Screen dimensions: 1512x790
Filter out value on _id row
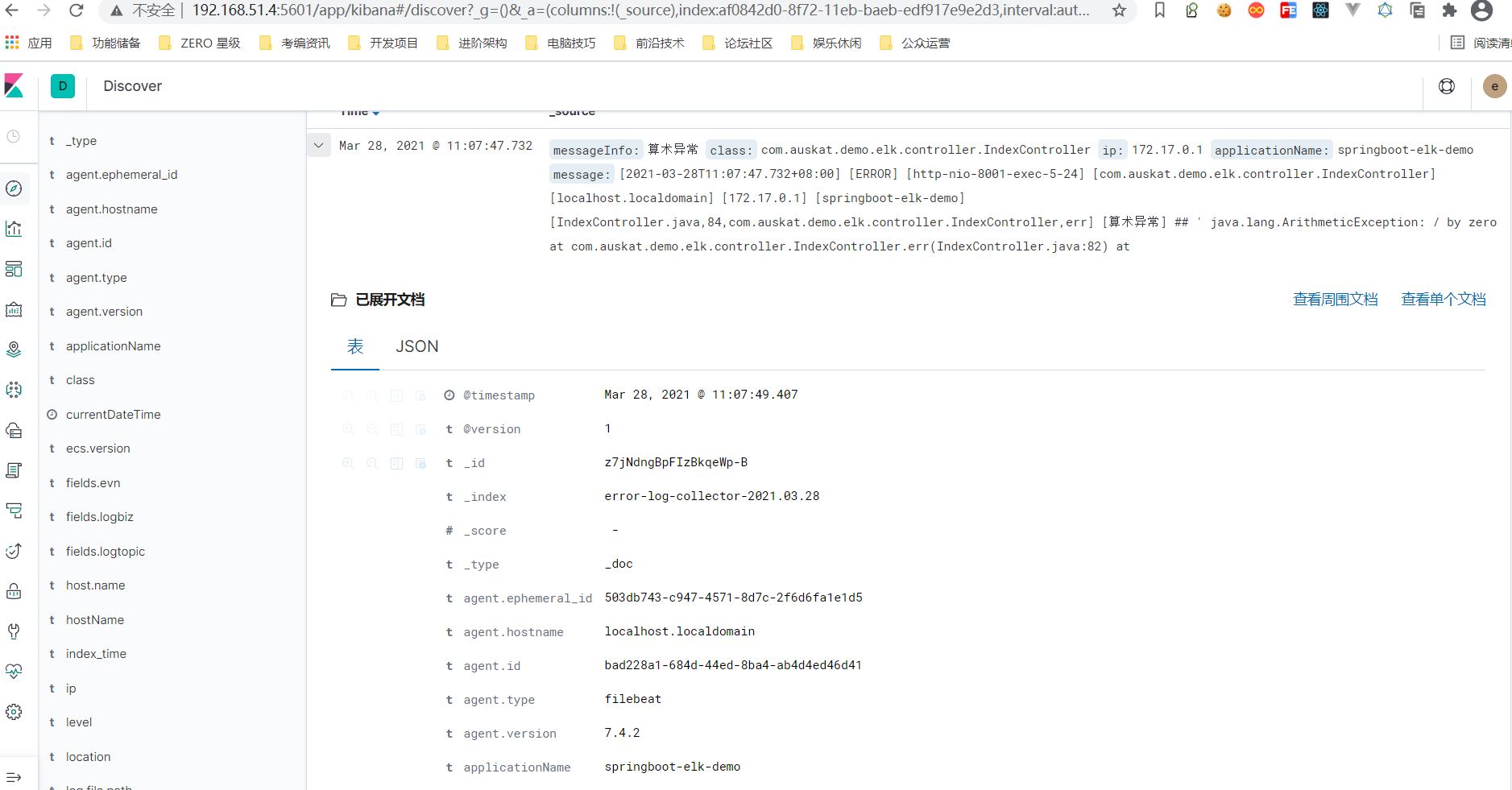pos(372,463)
